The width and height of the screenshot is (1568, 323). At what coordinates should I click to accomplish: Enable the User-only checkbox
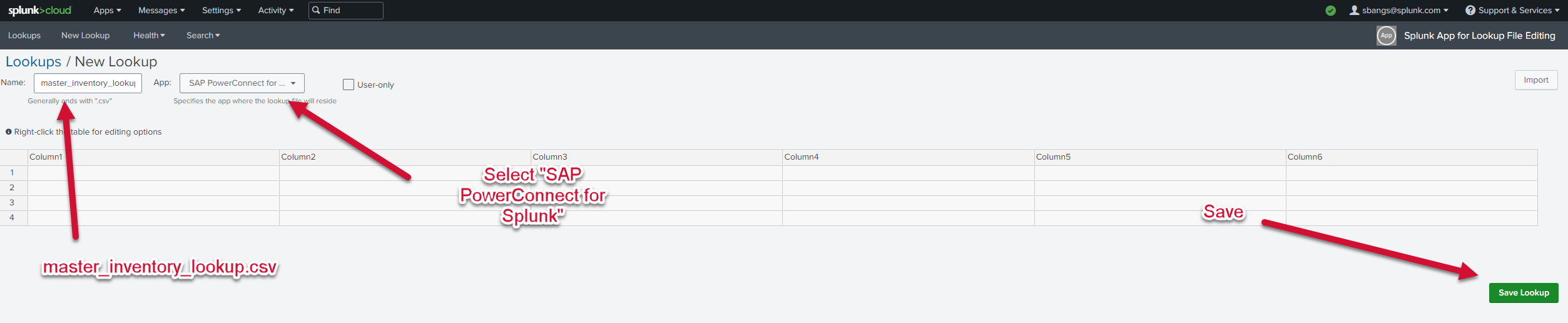[x=349, y=85]
